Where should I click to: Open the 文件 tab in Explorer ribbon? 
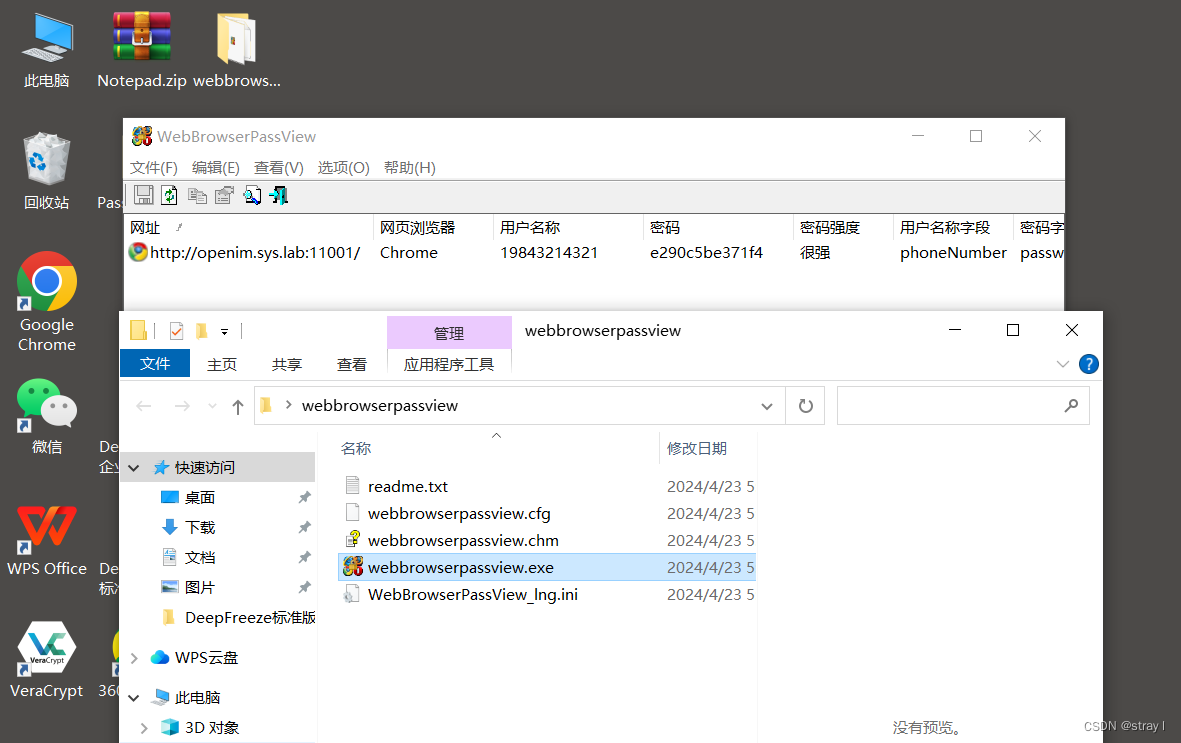[154, 363]
